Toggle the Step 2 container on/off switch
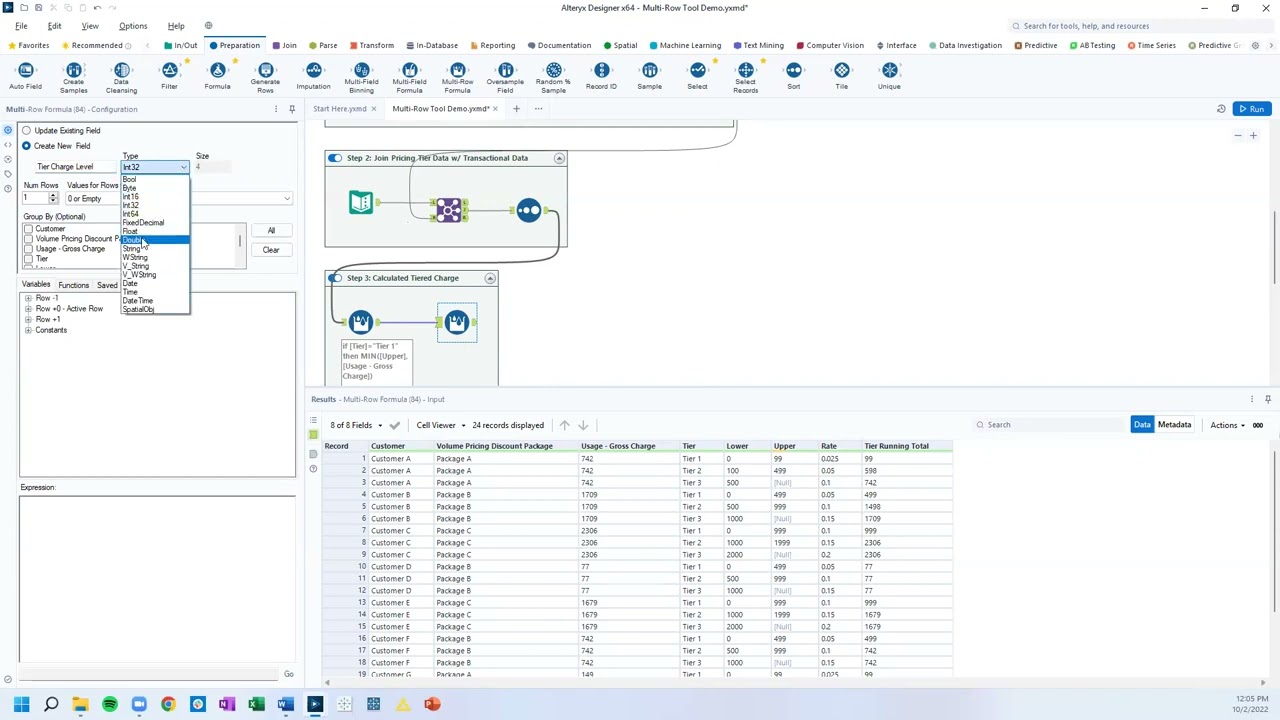The image size is (1280, 720). click(335, 158)
